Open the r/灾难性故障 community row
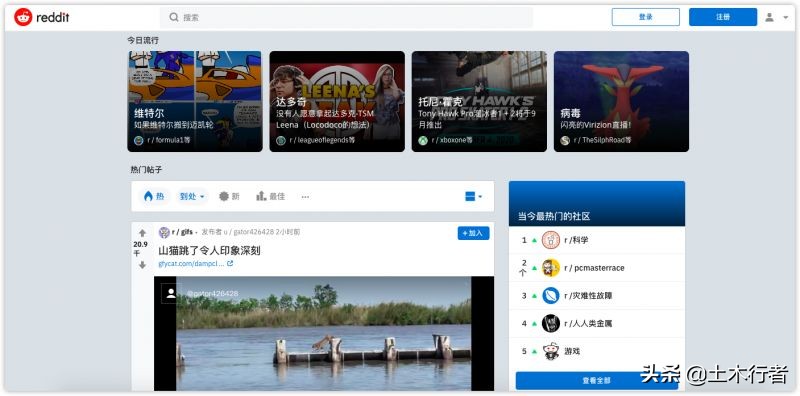800x396 pixels. pos(597,295)
